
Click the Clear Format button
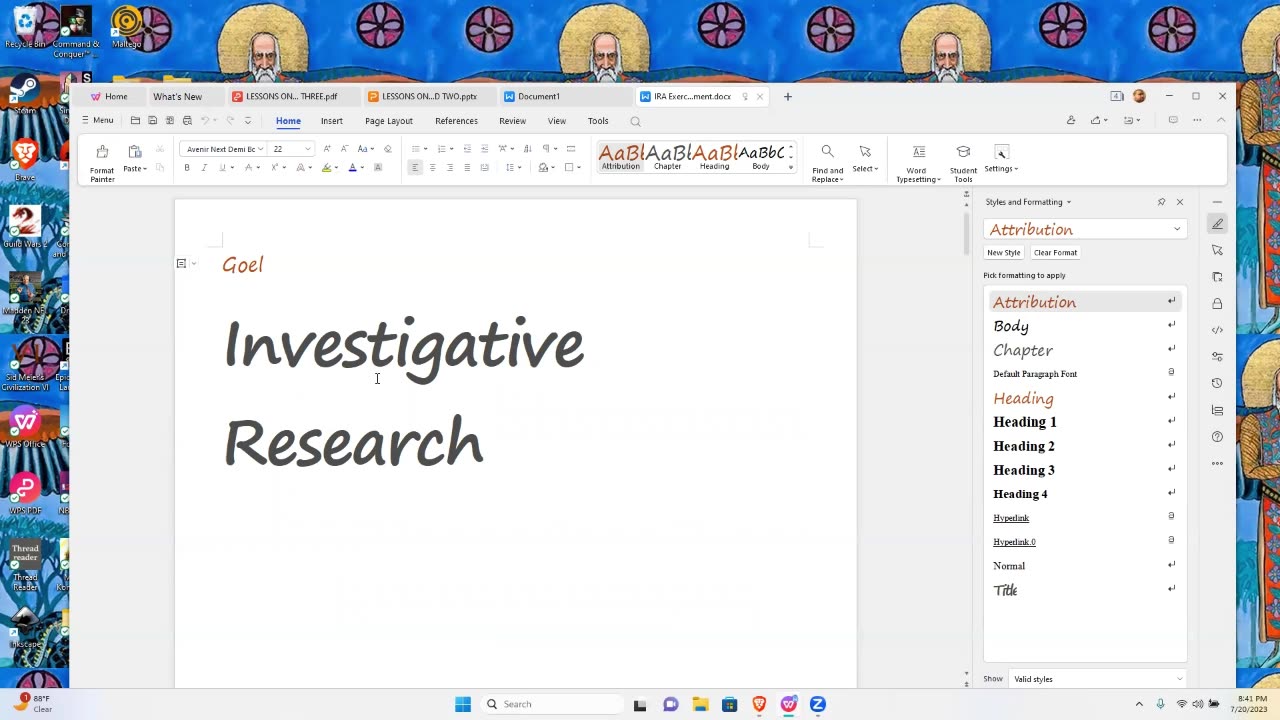[1055, 253]
